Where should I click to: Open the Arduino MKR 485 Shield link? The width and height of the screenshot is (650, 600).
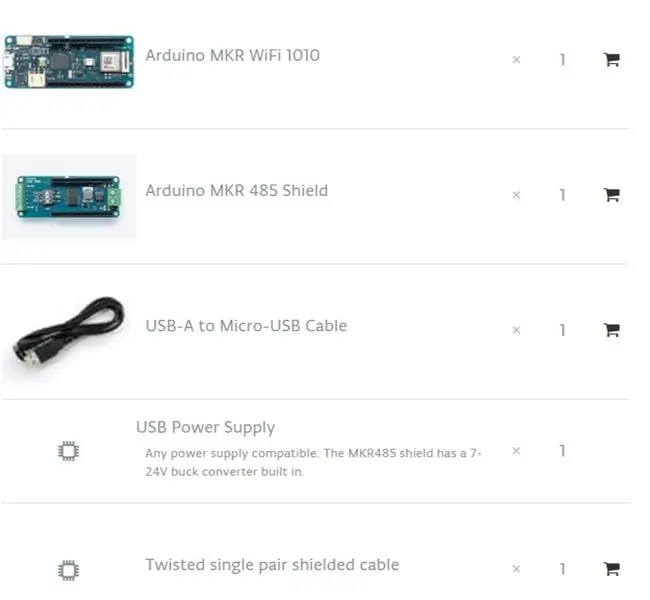(x=237, y=190)
